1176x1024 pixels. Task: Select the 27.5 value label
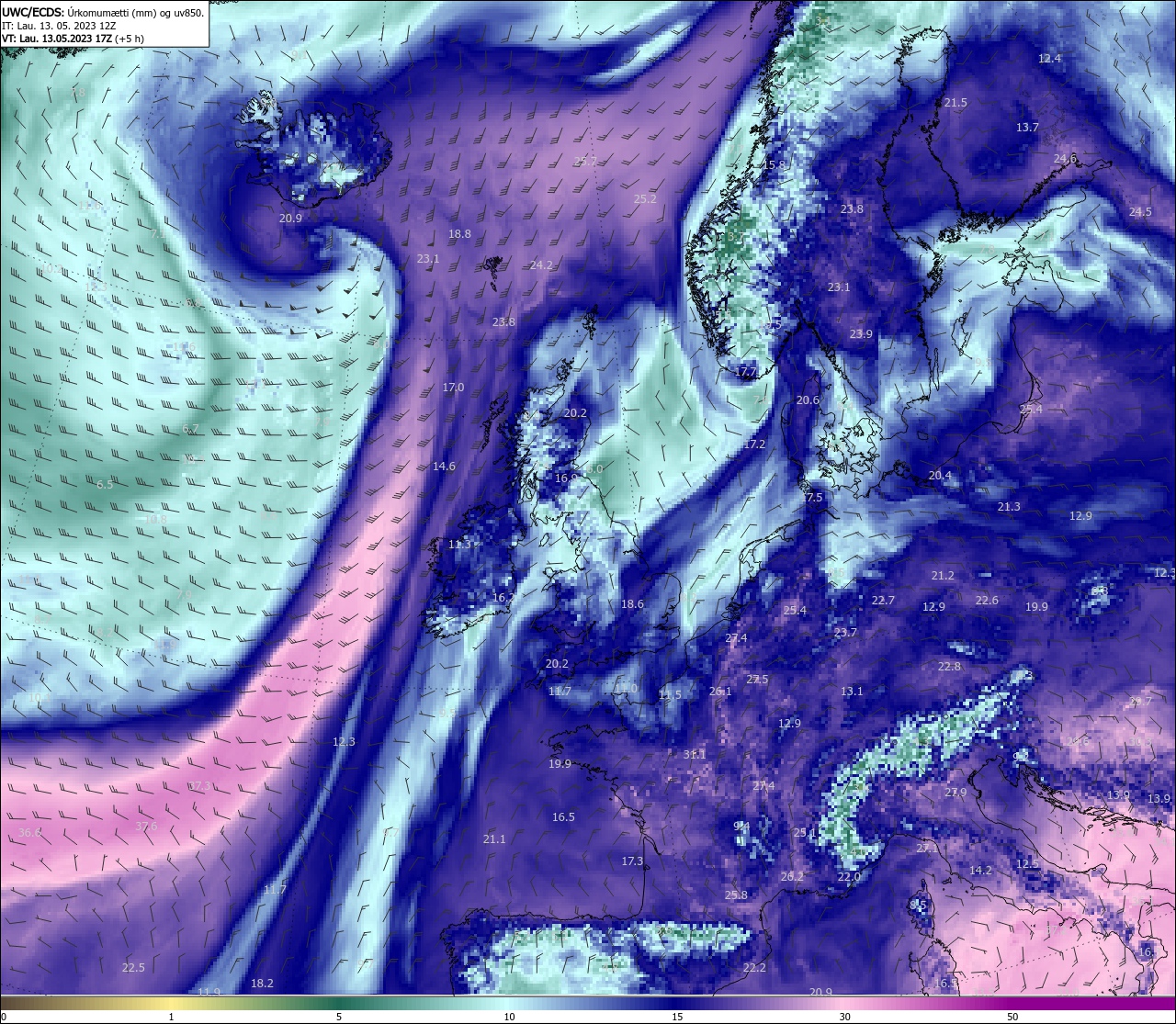[757, 679]
